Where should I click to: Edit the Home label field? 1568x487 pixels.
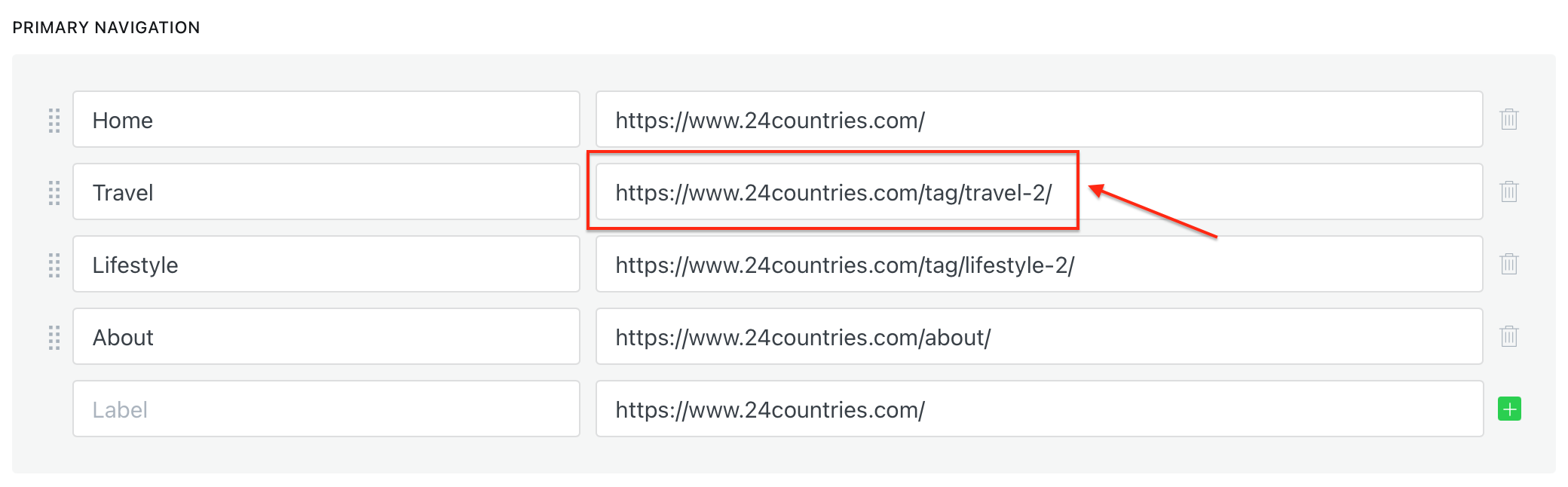pos(326,120)
